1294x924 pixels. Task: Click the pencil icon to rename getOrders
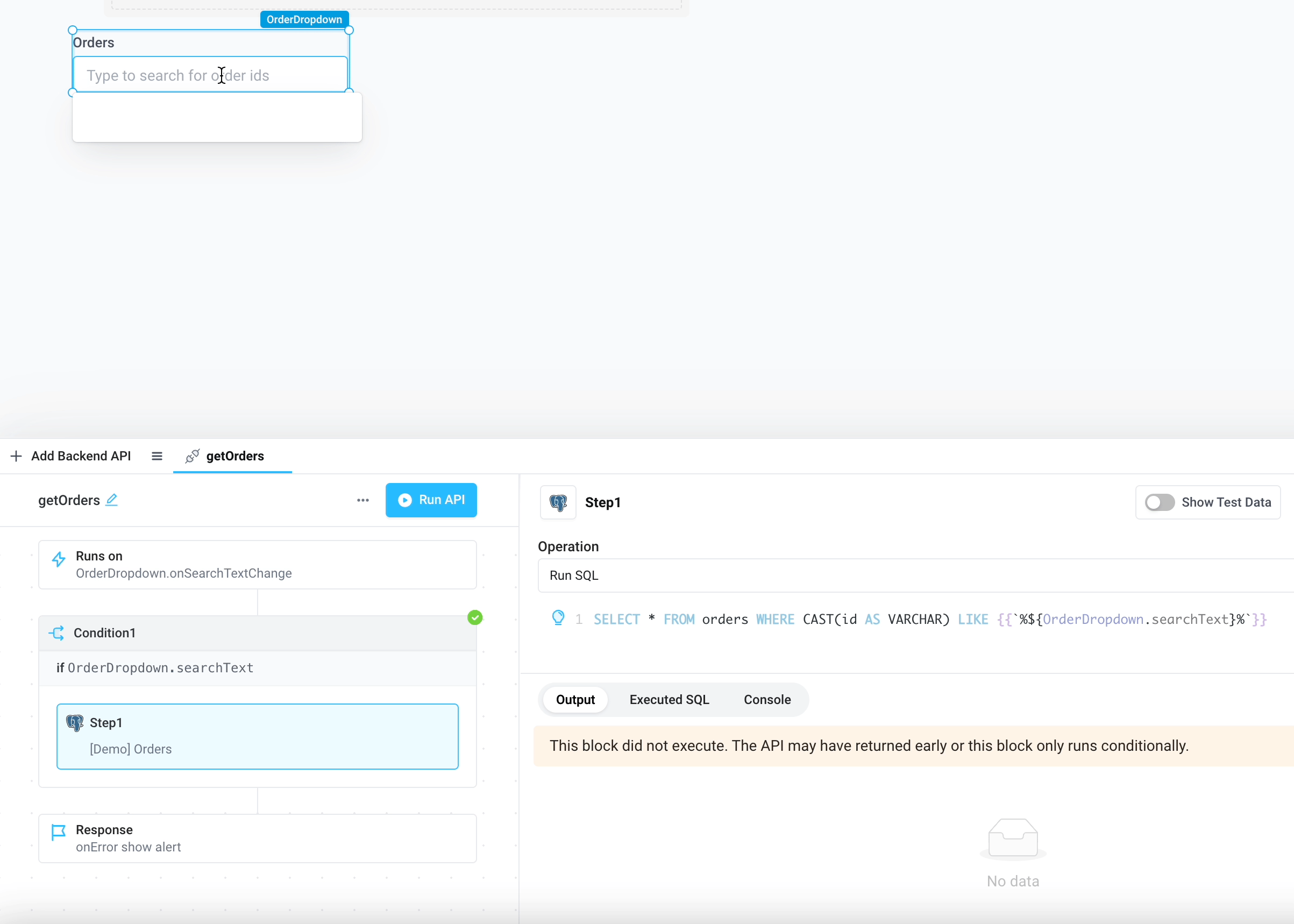coord(112,500)
